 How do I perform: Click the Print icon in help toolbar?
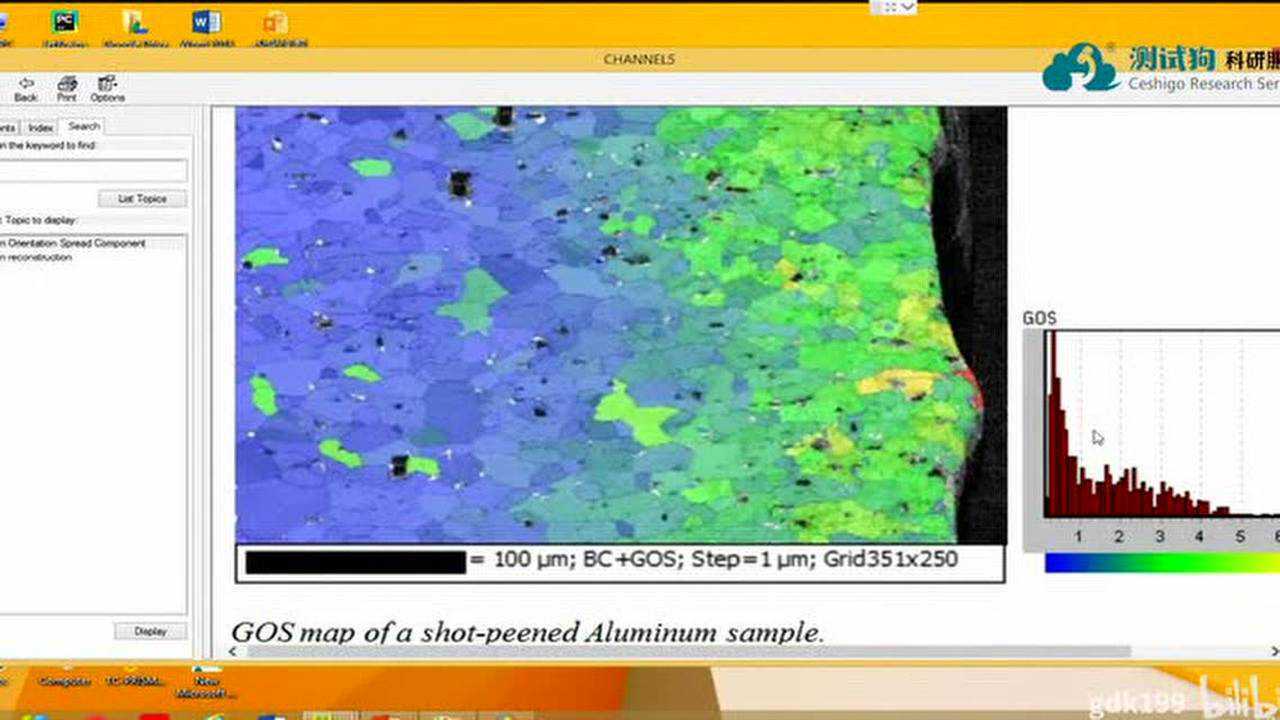point(67,88)
